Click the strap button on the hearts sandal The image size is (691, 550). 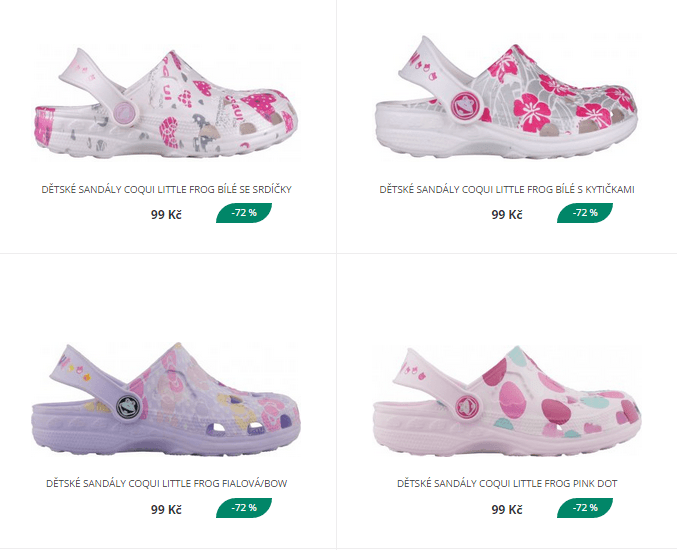[x=127, y=111]
